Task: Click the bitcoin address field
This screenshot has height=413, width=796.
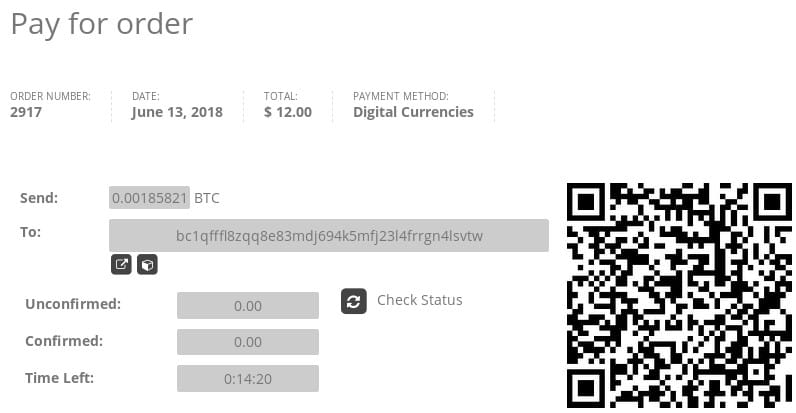Action: coord(329,236)
